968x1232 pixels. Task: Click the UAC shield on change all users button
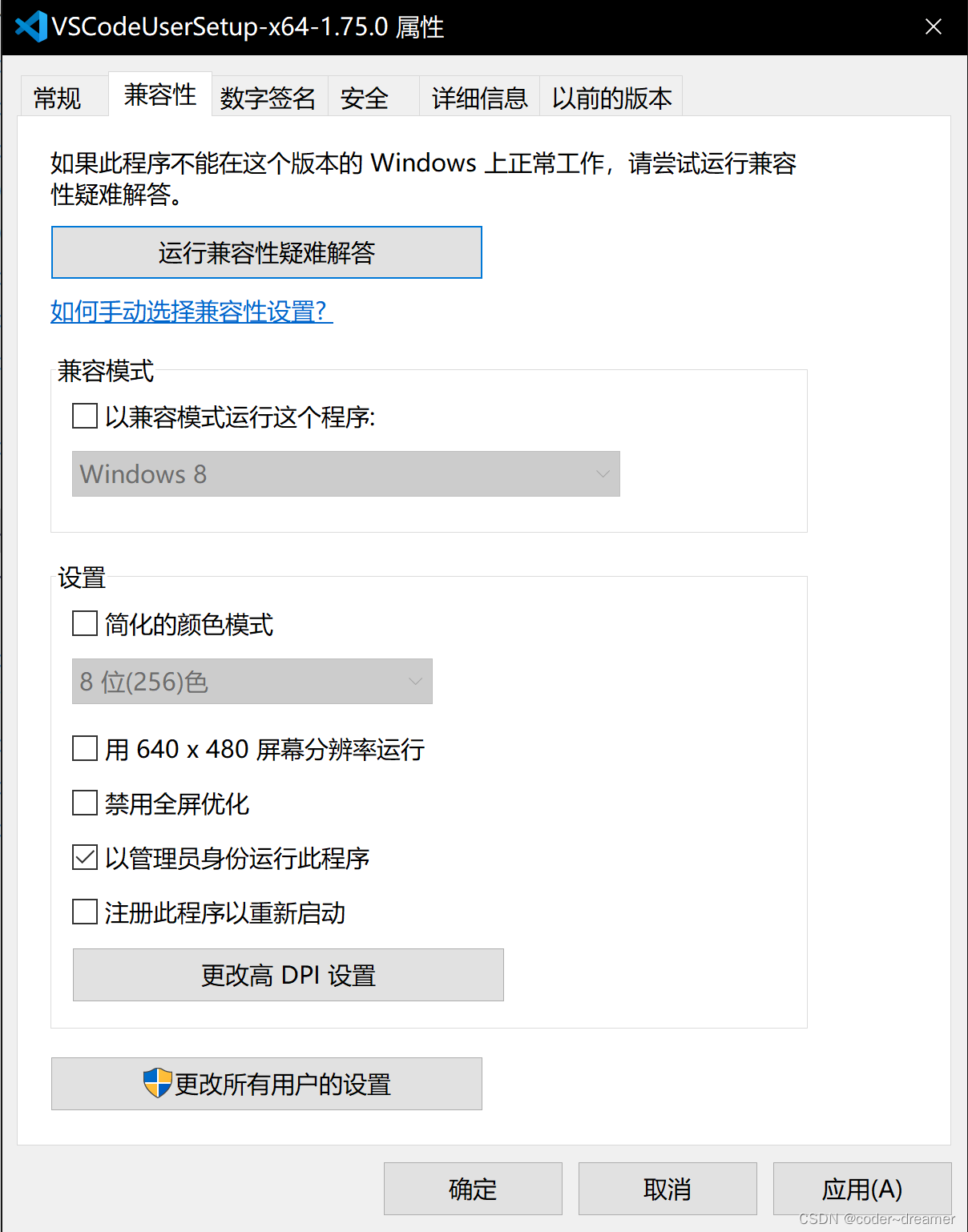[x=157, y=1083]
